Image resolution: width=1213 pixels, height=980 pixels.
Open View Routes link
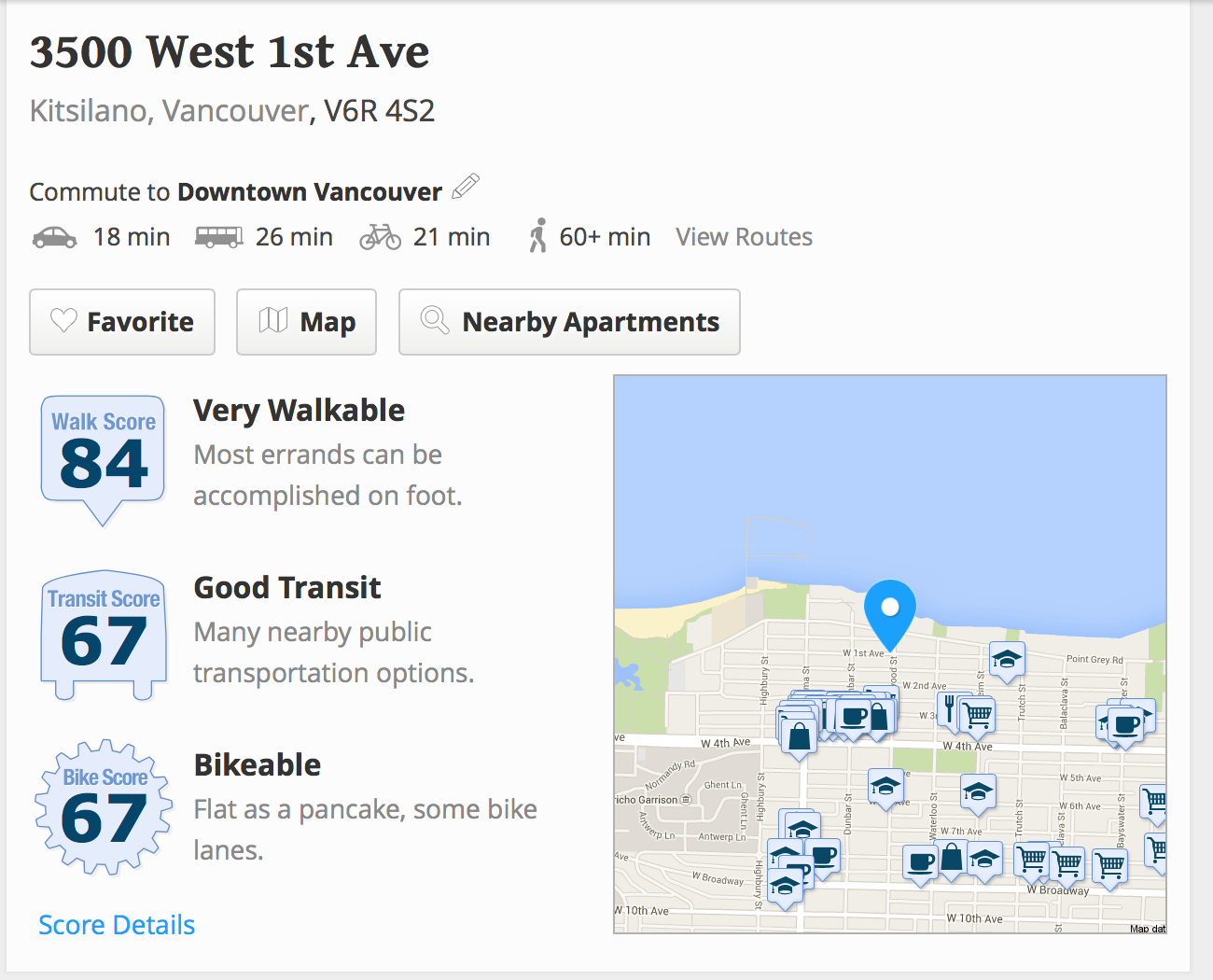pos(744,237)
